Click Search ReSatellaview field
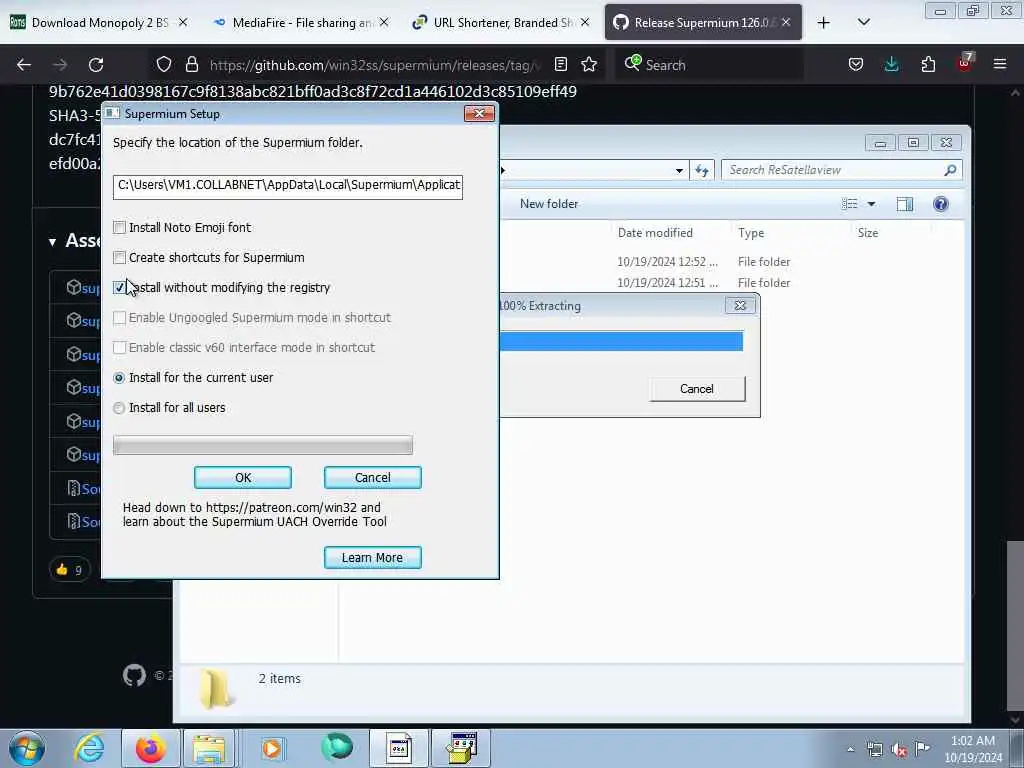 point(841,170)
